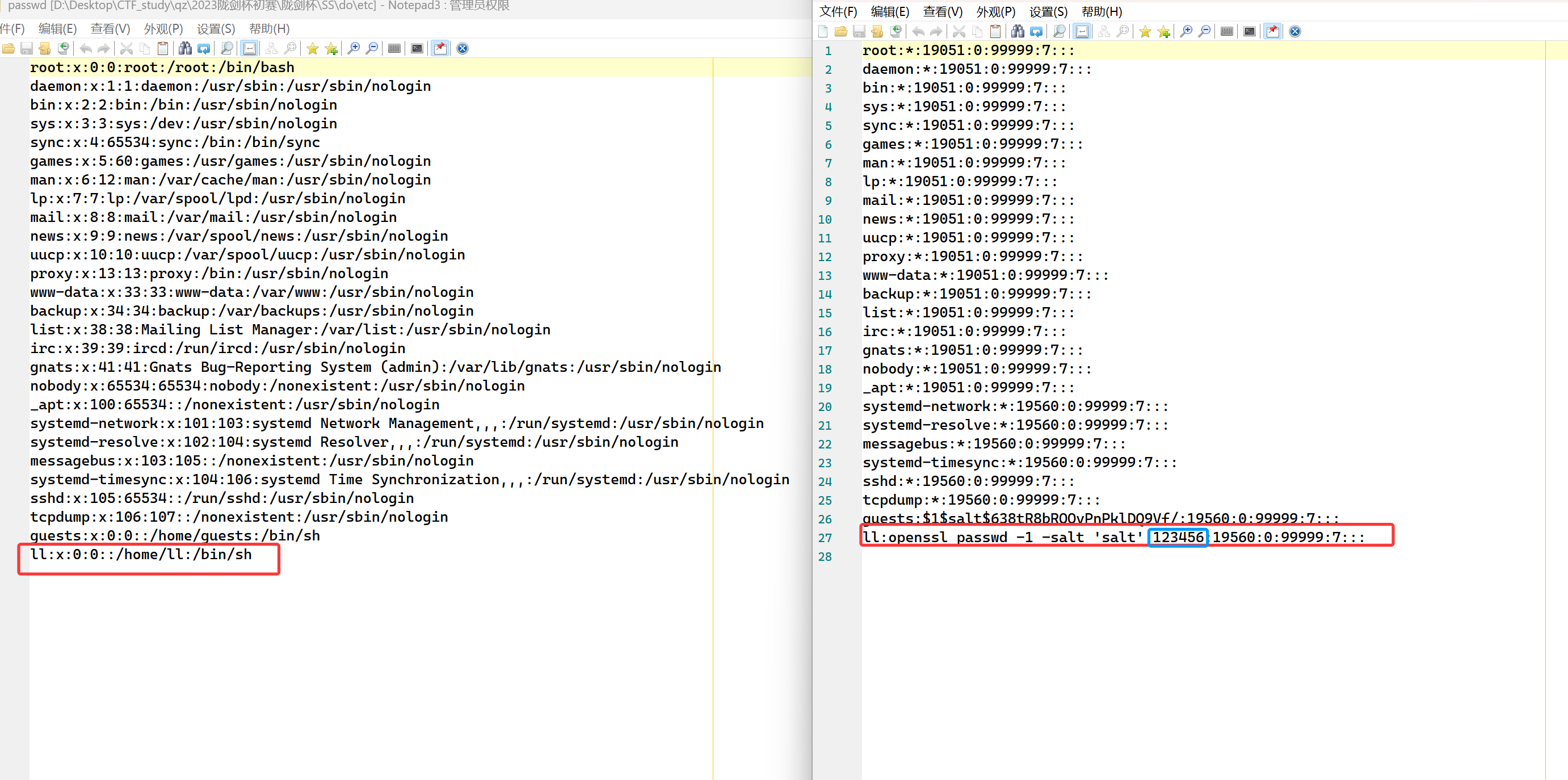
Task: Expand 帮助(H) menu in right window
Action: (1101, 11)
